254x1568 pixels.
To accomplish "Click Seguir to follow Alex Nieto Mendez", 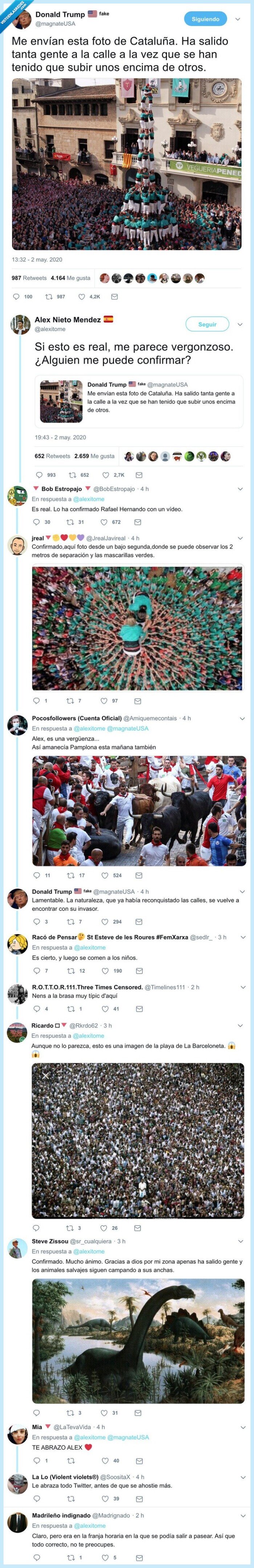I will (207, 324).
